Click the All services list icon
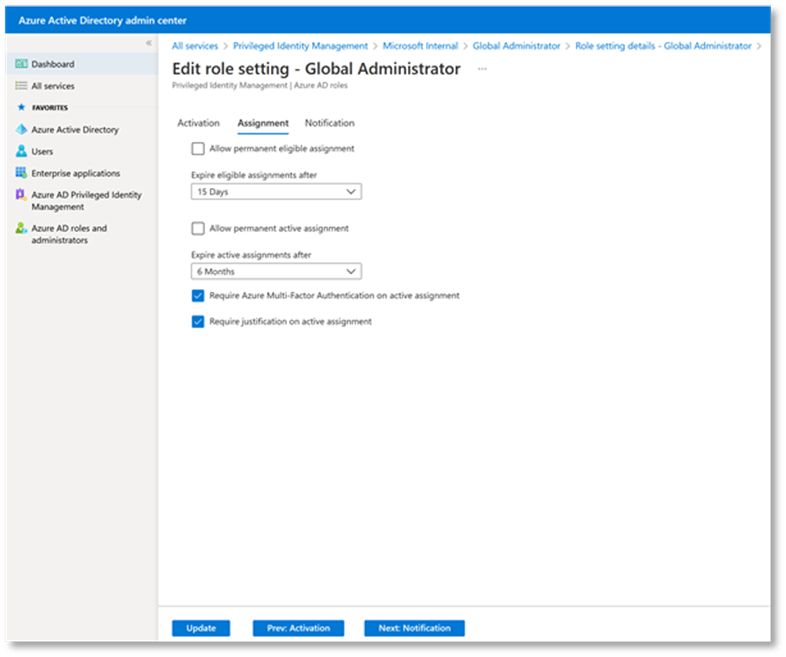 (x=22, y=86)
